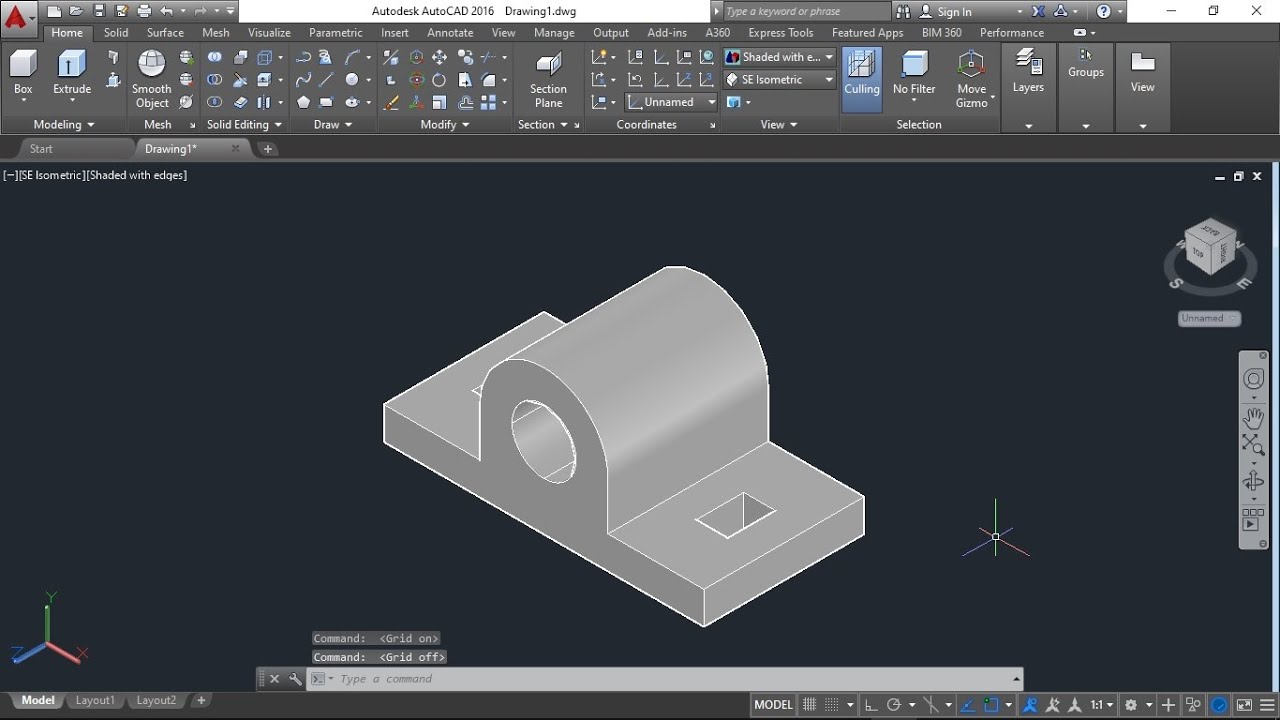Expand the Solid Editing panel

(244, 125)
